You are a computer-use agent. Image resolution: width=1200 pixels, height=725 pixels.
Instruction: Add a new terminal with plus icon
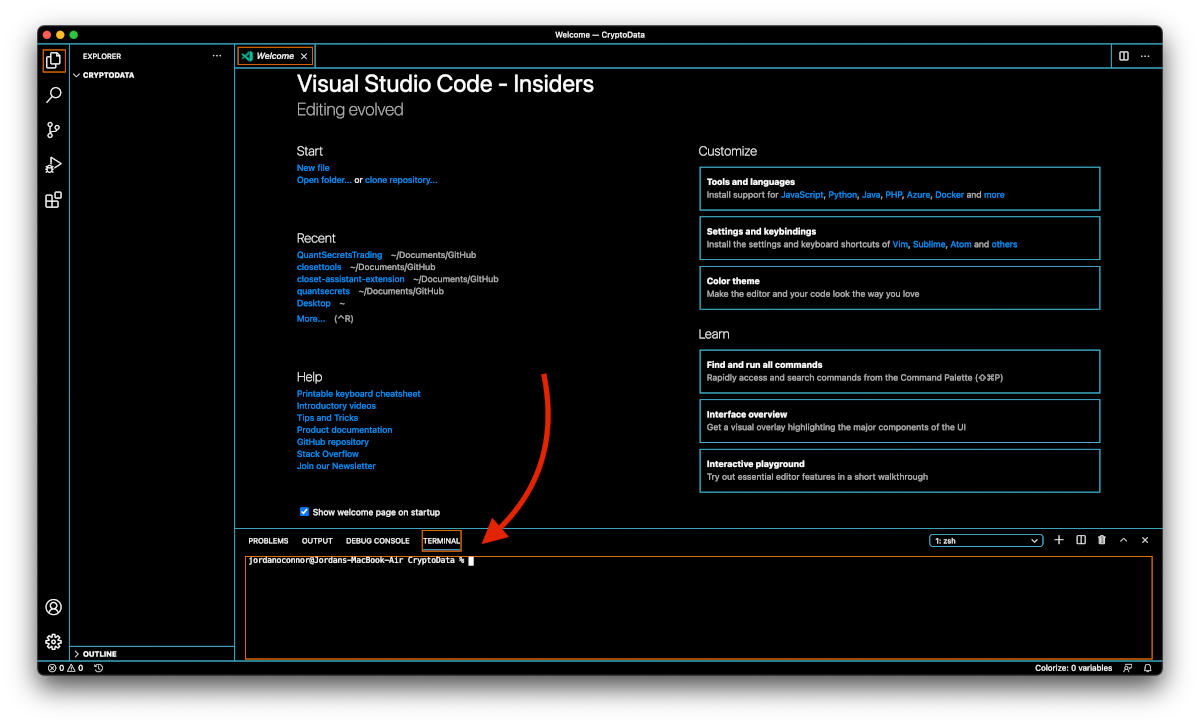pos(1059,540)
